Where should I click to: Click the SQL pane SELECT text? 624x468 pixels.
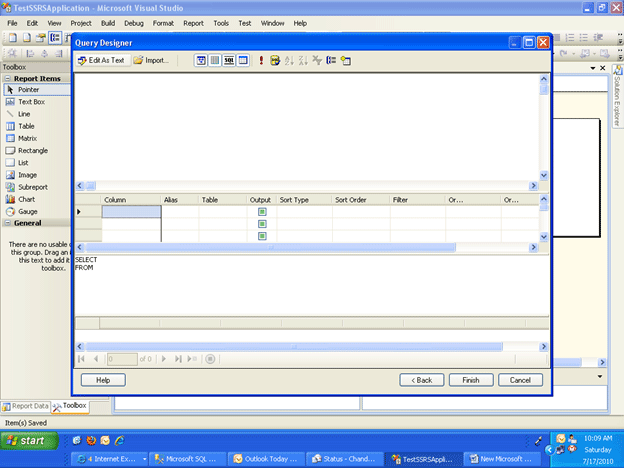[86, 259]
